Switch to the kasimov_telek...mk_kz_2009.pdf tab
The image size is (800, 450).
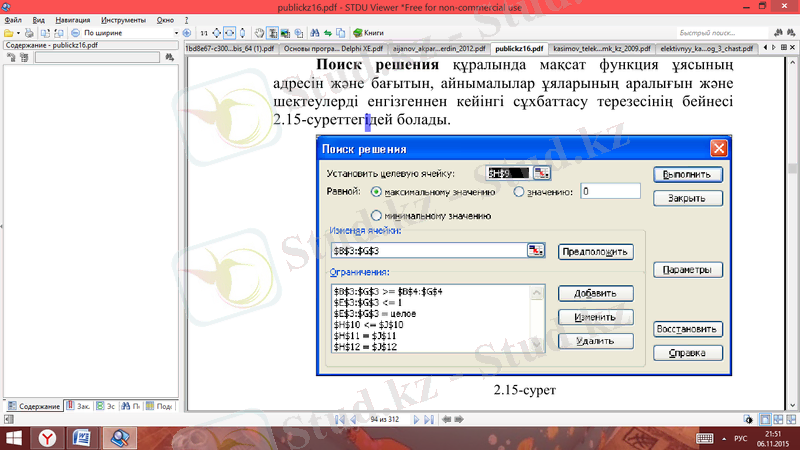(x=589, y=48)
